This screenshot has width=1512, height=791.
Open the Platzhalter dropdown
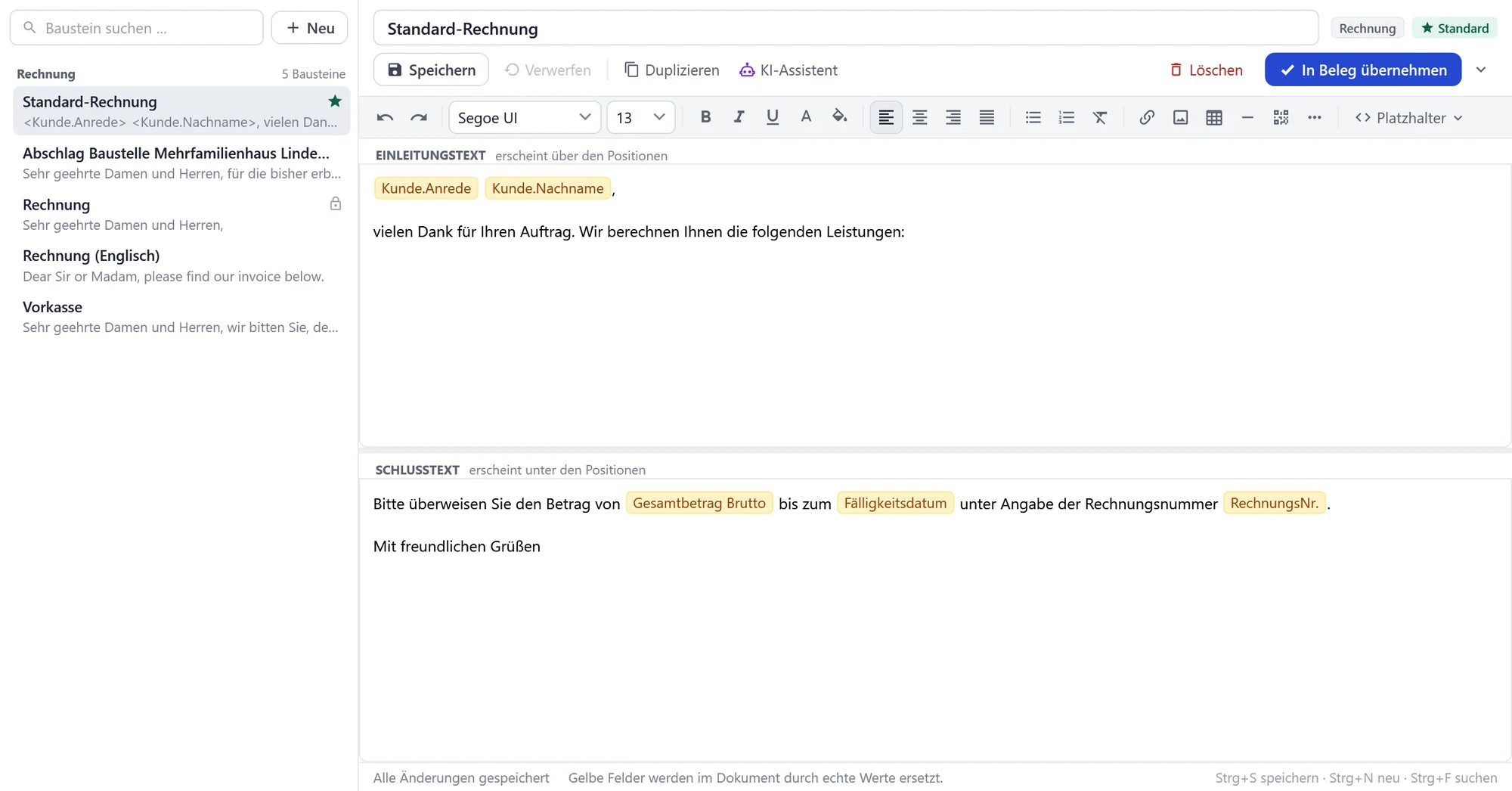click(1408, 117)
